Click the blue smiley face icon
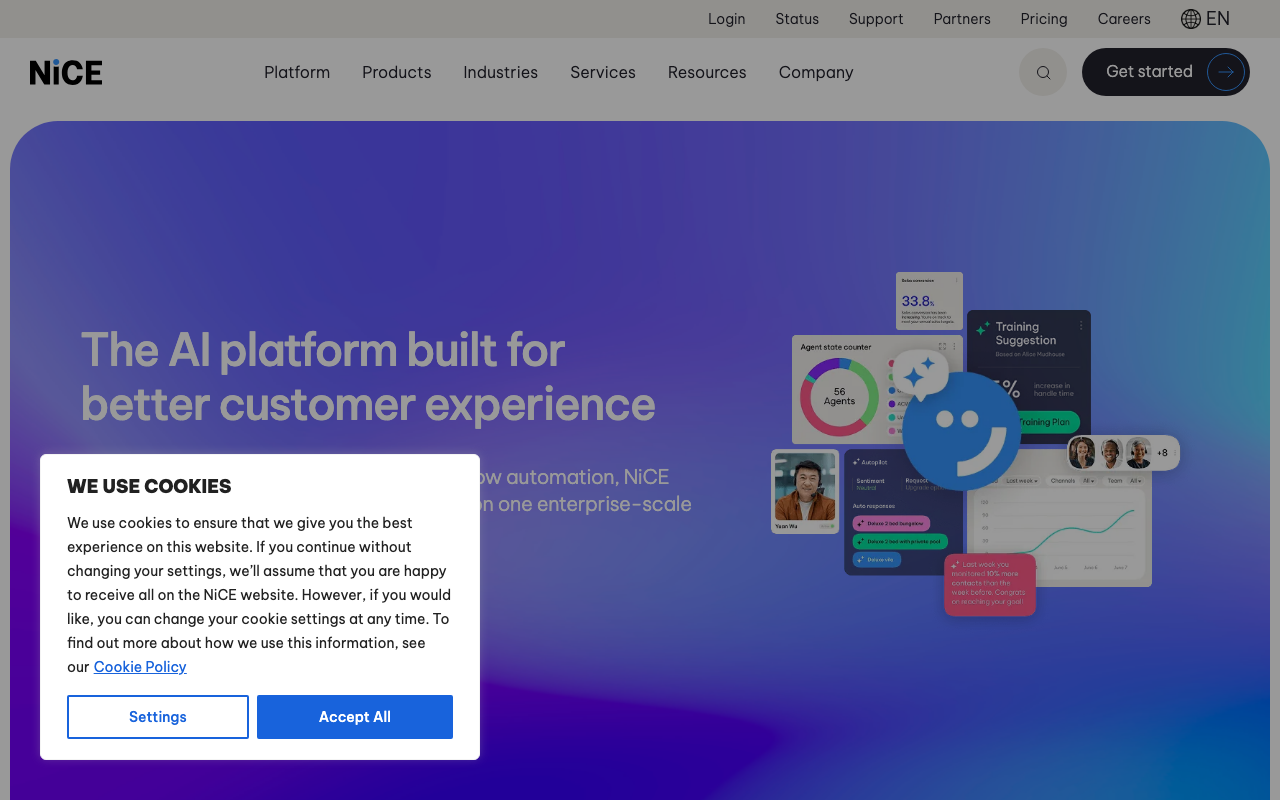 point(962,431)
